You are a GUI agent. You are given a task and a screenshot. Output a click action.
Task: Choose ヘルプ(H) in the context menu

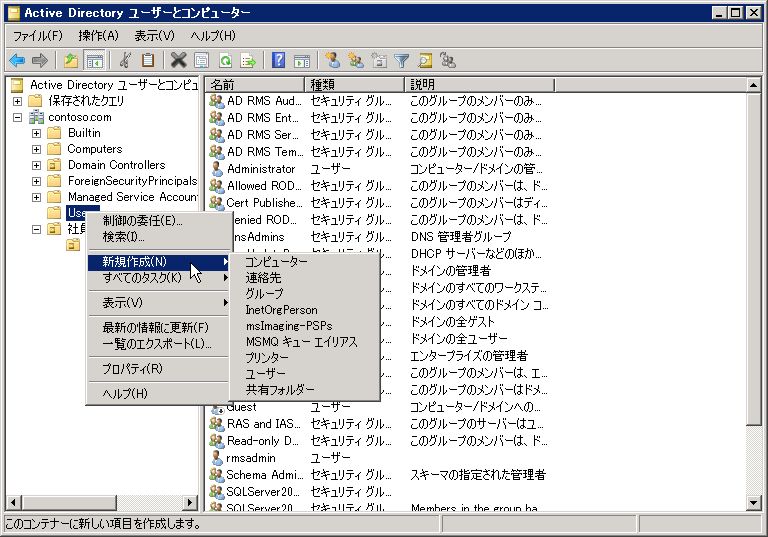[159, 393]
